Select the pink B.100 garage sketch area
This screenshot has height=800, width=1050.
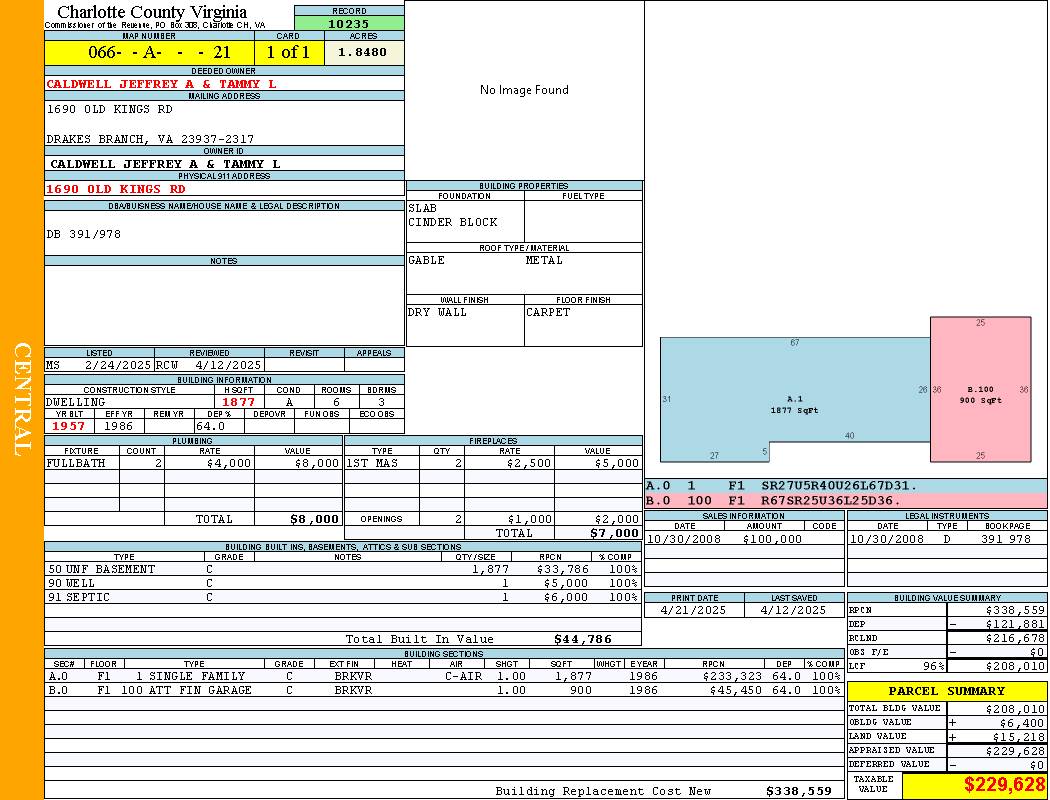click(980, 390)
